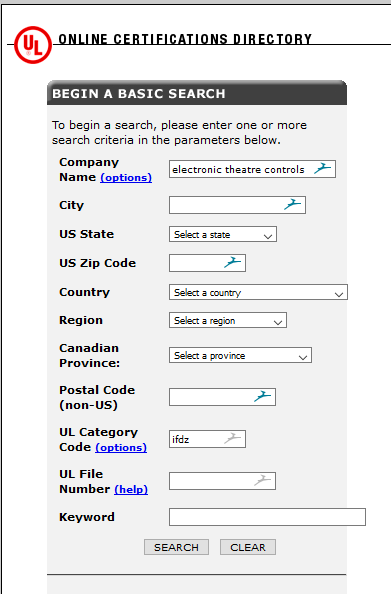
Task: Click the CLEAR button
Action: 248,547
